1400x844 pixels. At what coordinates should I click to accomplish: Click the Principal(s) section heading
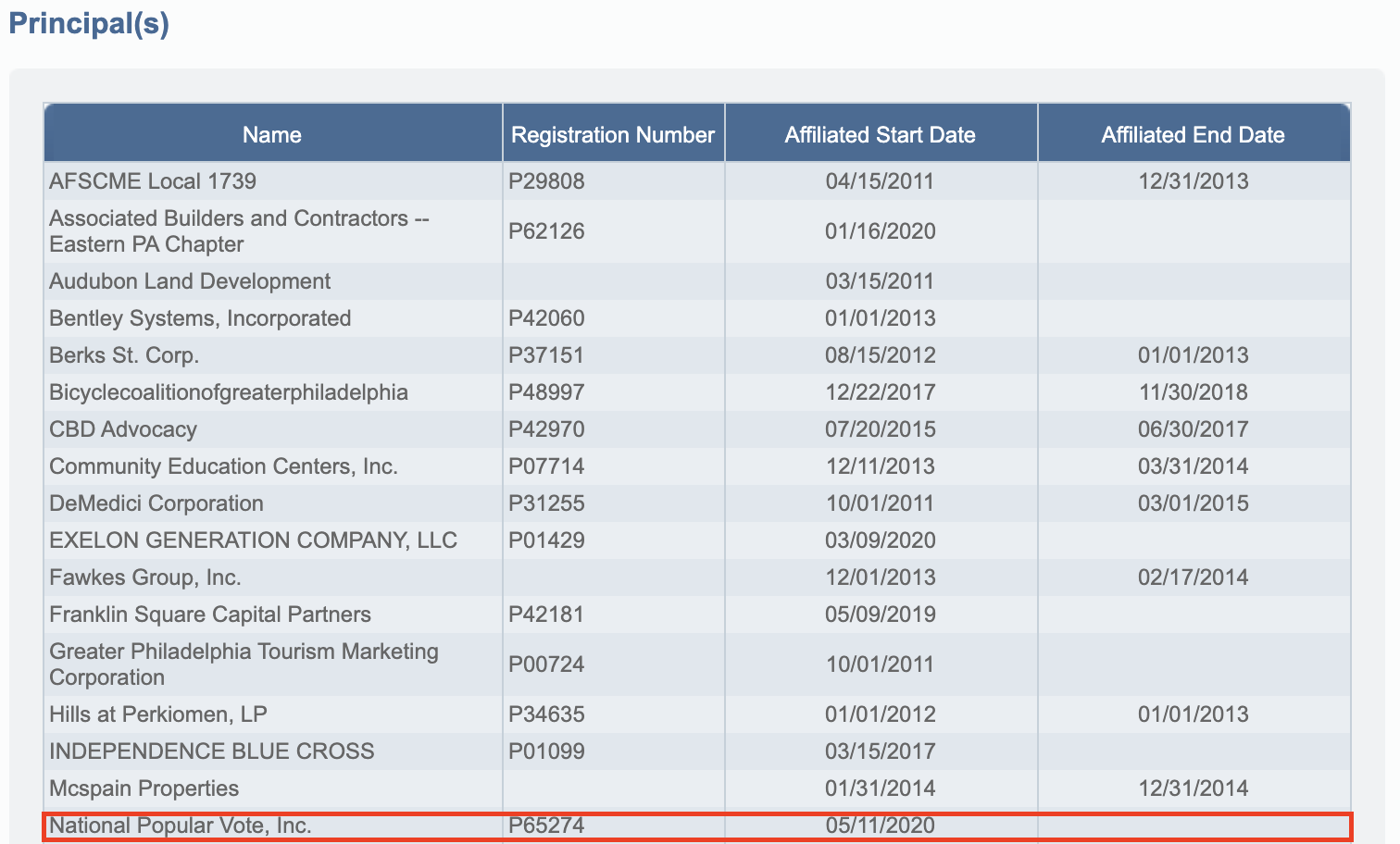(89, 23)
